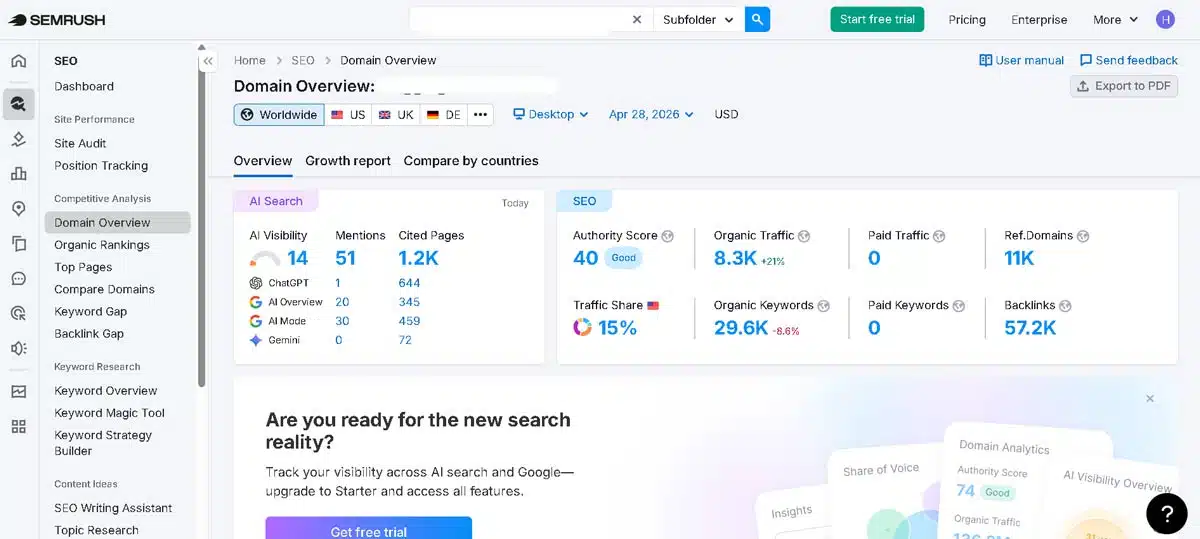
Task: Open Pricing in the top menu
Action: click(967, 19)
